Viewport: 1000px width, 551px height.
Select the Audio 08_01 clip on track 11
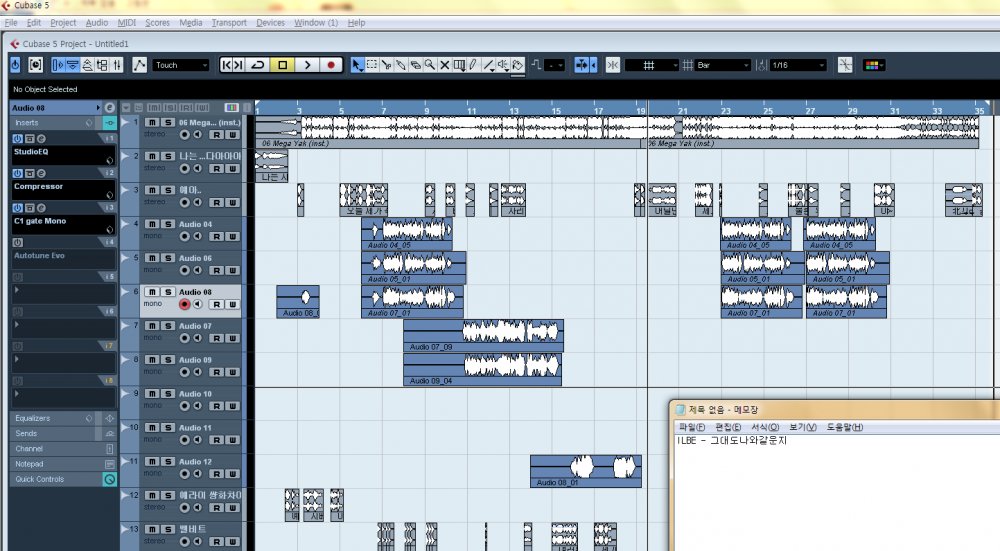pos(585,471)
